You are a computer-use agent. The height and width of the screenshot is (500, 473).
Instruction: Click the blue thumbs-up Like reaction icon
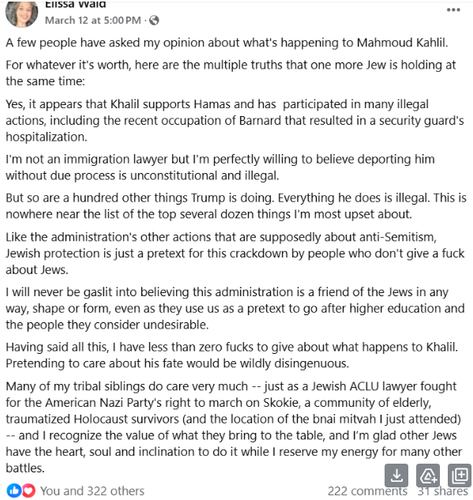tap(13, 491)
